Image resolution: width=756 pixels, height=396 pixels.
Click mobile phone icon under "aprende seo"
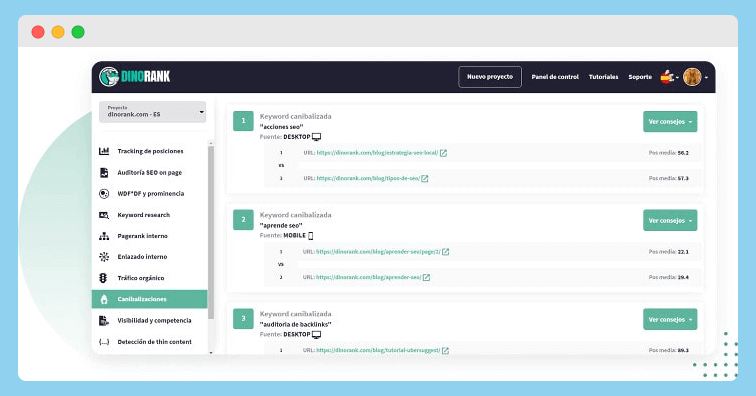310,236
